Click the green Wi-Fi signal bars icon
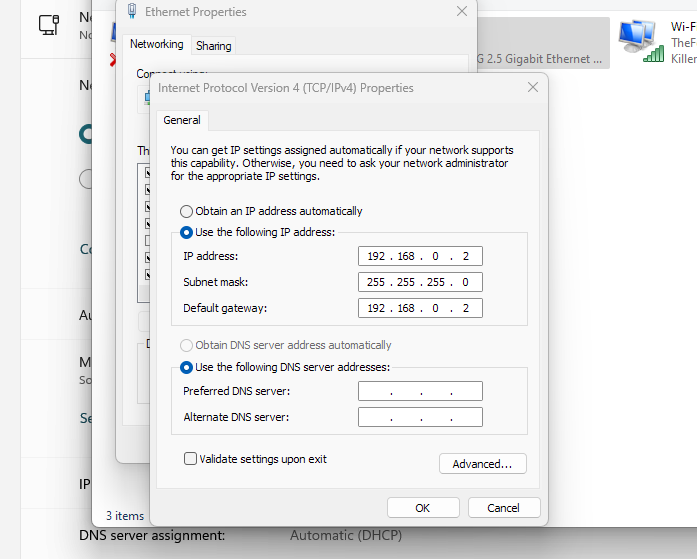This screenshot has height=559, width=697. point(654,54)
